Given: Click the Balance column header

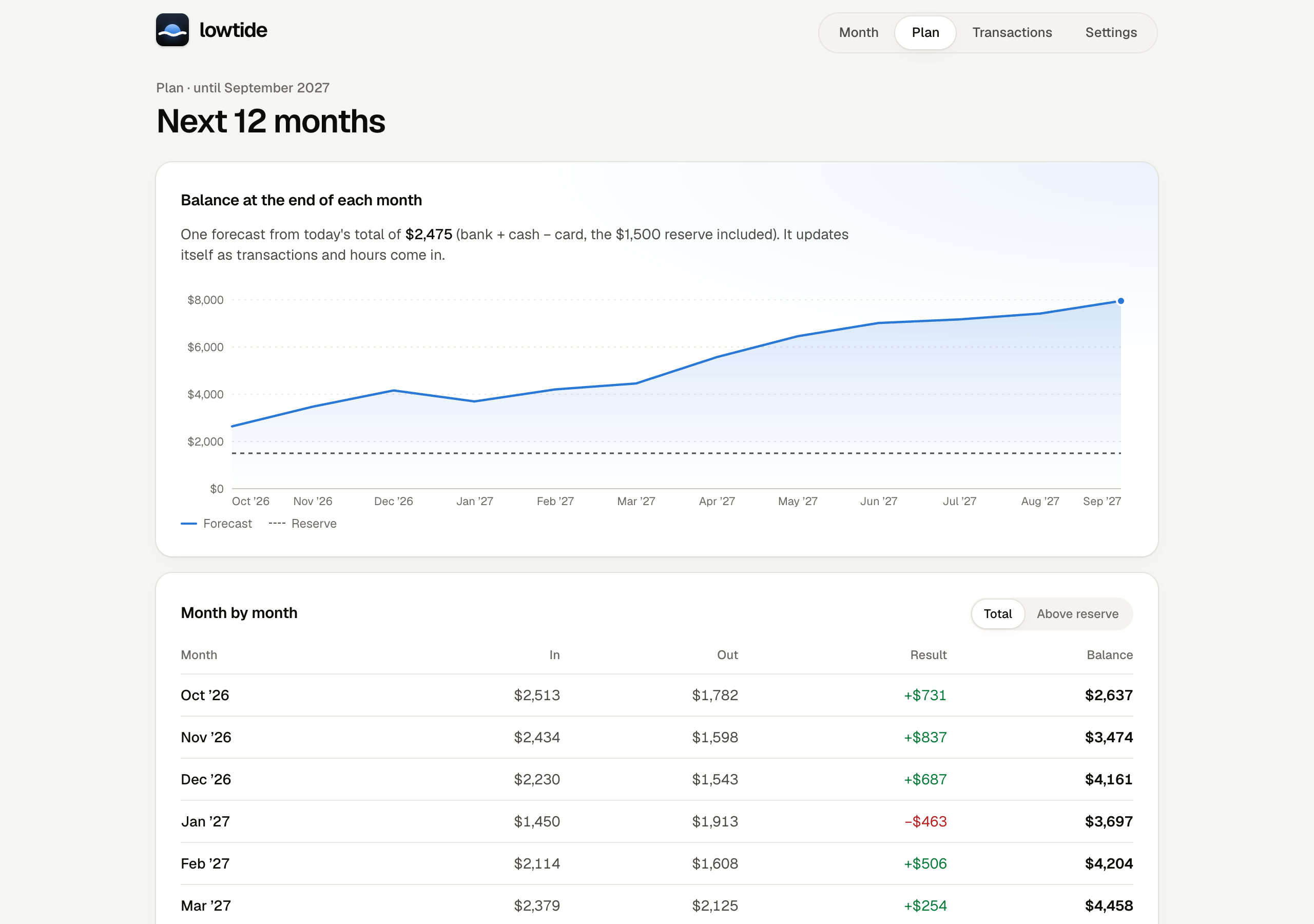Looking at the screenshot, I should 1110,655.
